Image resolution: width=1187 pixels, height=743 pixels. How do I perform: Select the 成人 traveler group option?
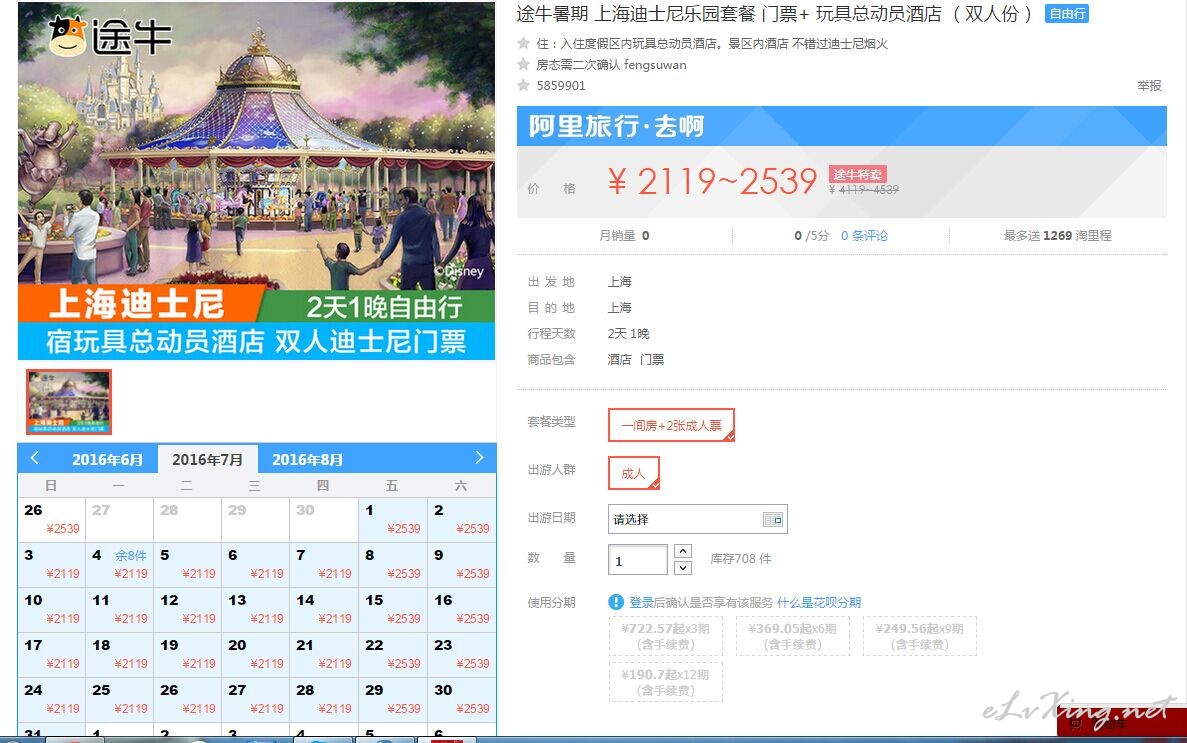634,473
